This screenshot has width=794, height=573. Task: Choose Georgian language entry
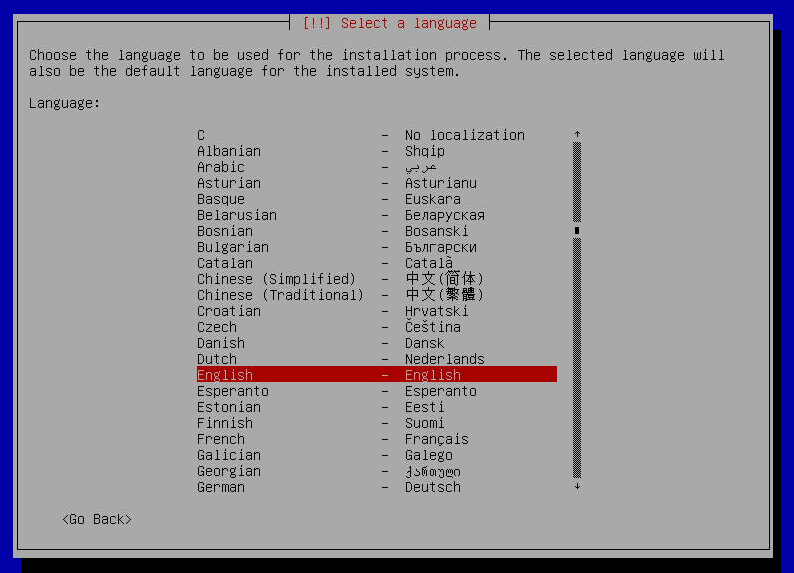pyautogui.click(x=377, y=471)
